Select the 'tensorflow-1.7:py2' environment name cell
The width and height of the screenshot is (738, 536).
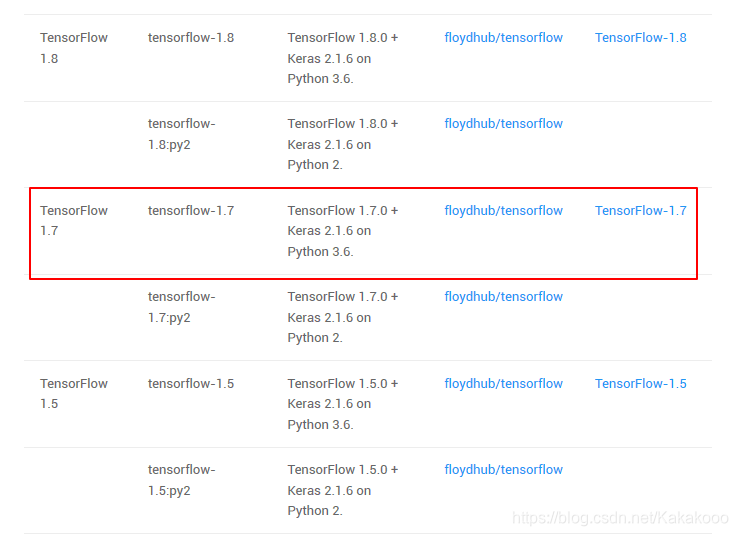tap(181, 307)
